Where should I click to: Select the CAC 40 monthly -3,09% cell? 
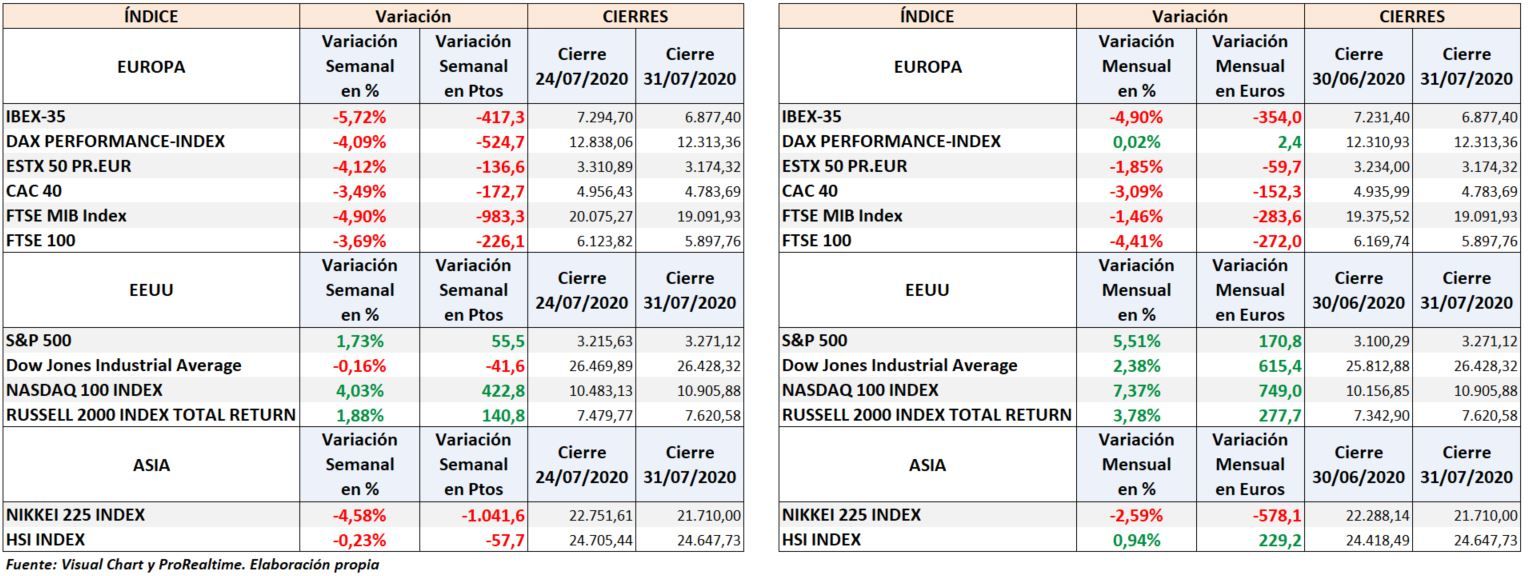[1136, 191]
